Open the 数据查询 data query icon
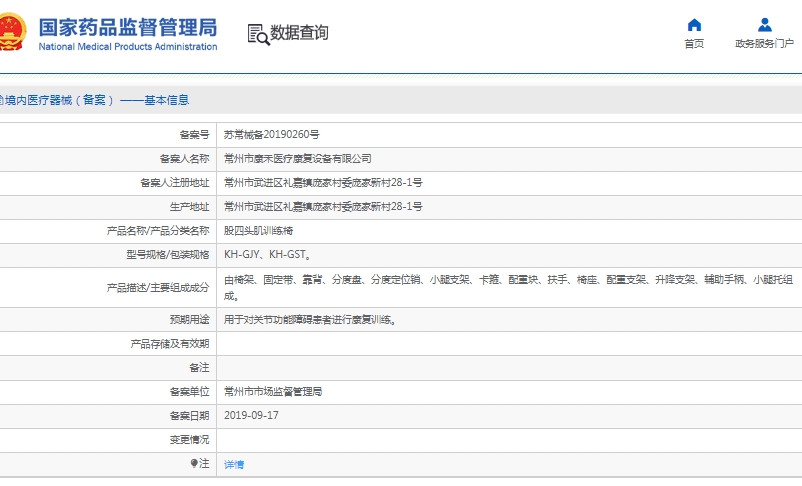The width and height of the screenshot is (802, 486). 258,34
